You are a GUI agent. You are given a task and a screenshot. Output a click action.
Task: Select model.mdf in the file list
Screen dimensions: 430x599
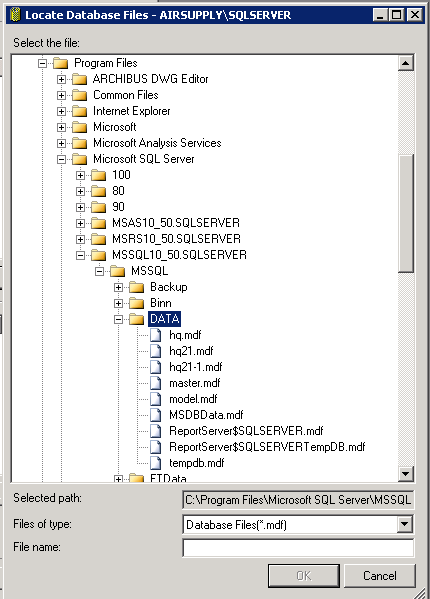point(193,399)
